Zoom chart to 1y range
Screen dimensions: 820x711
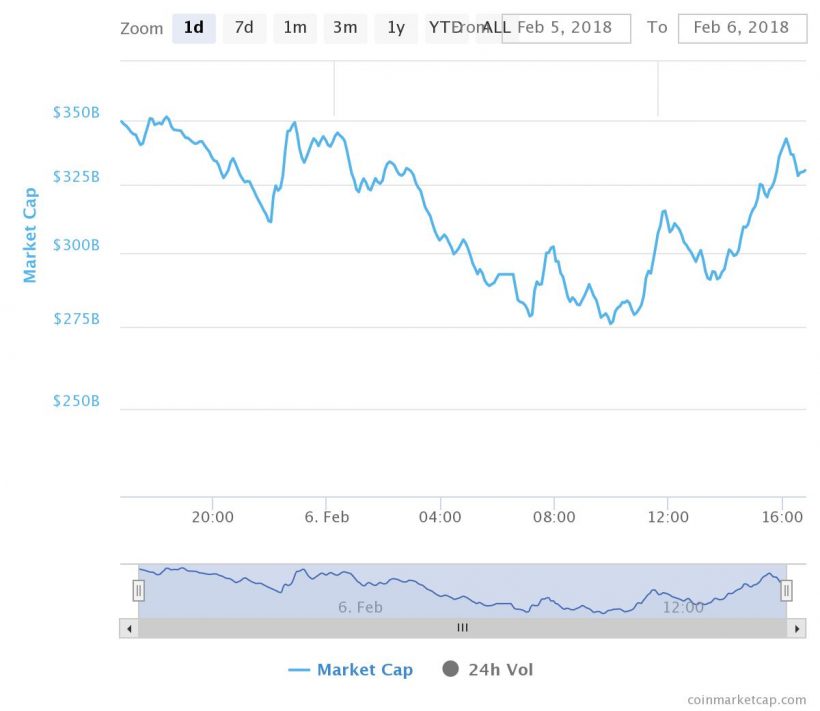pyautogui.click(x=396, y=28)
